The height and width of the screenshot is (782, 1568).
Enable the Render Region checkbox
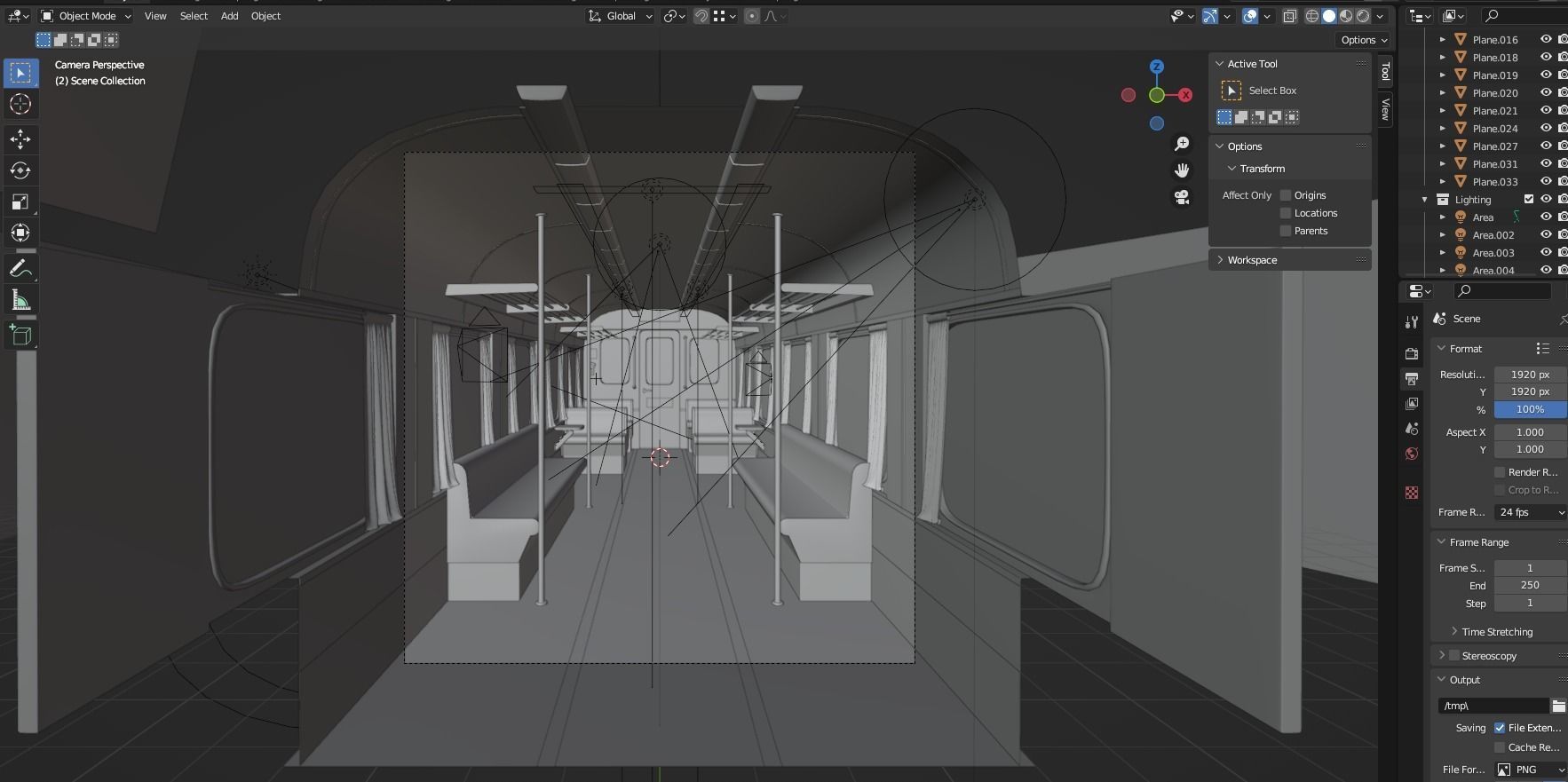coord(1500,472)
